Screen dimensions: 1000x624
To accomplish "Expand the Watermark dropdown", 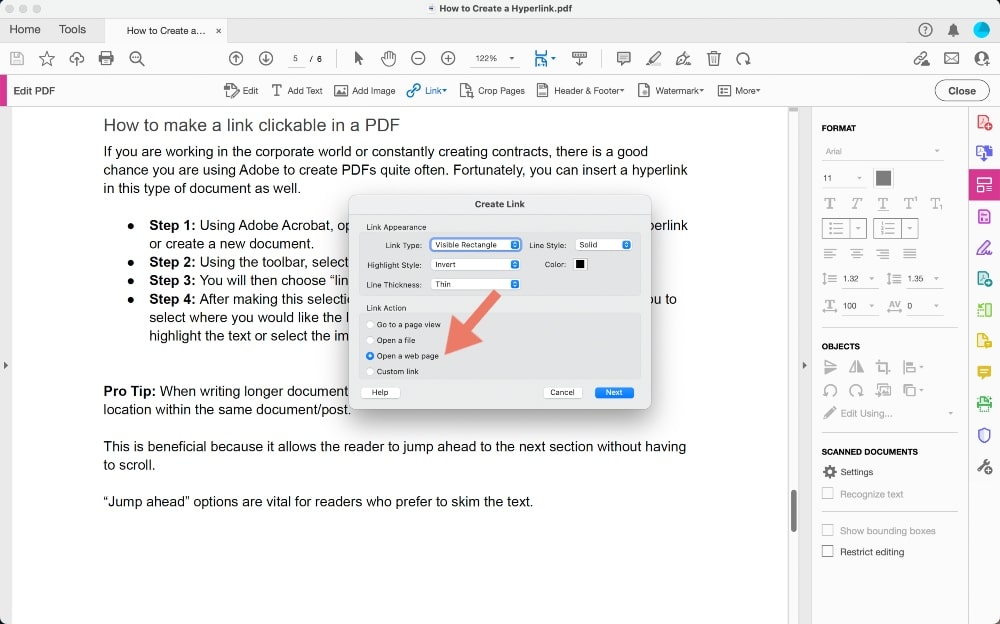I will (x=670, y=90).
